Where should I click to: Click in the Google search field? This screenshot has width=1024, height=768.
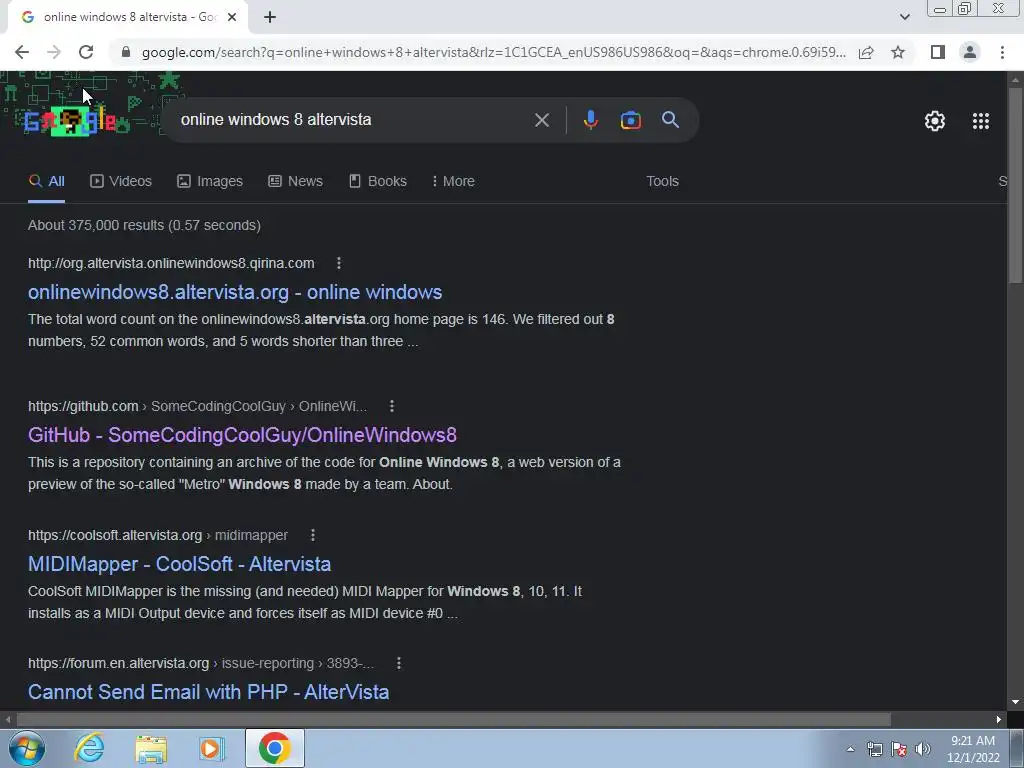pyautogui.click(x=353, y=120)
